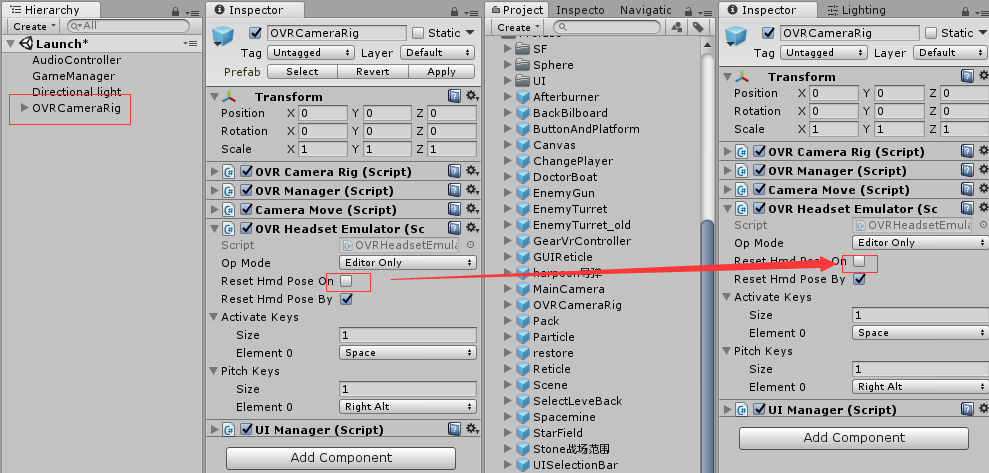Open the Launch scene options menu in Hierarchy
This screenshot has width=989, height=473.
click(x=190, y=44)
